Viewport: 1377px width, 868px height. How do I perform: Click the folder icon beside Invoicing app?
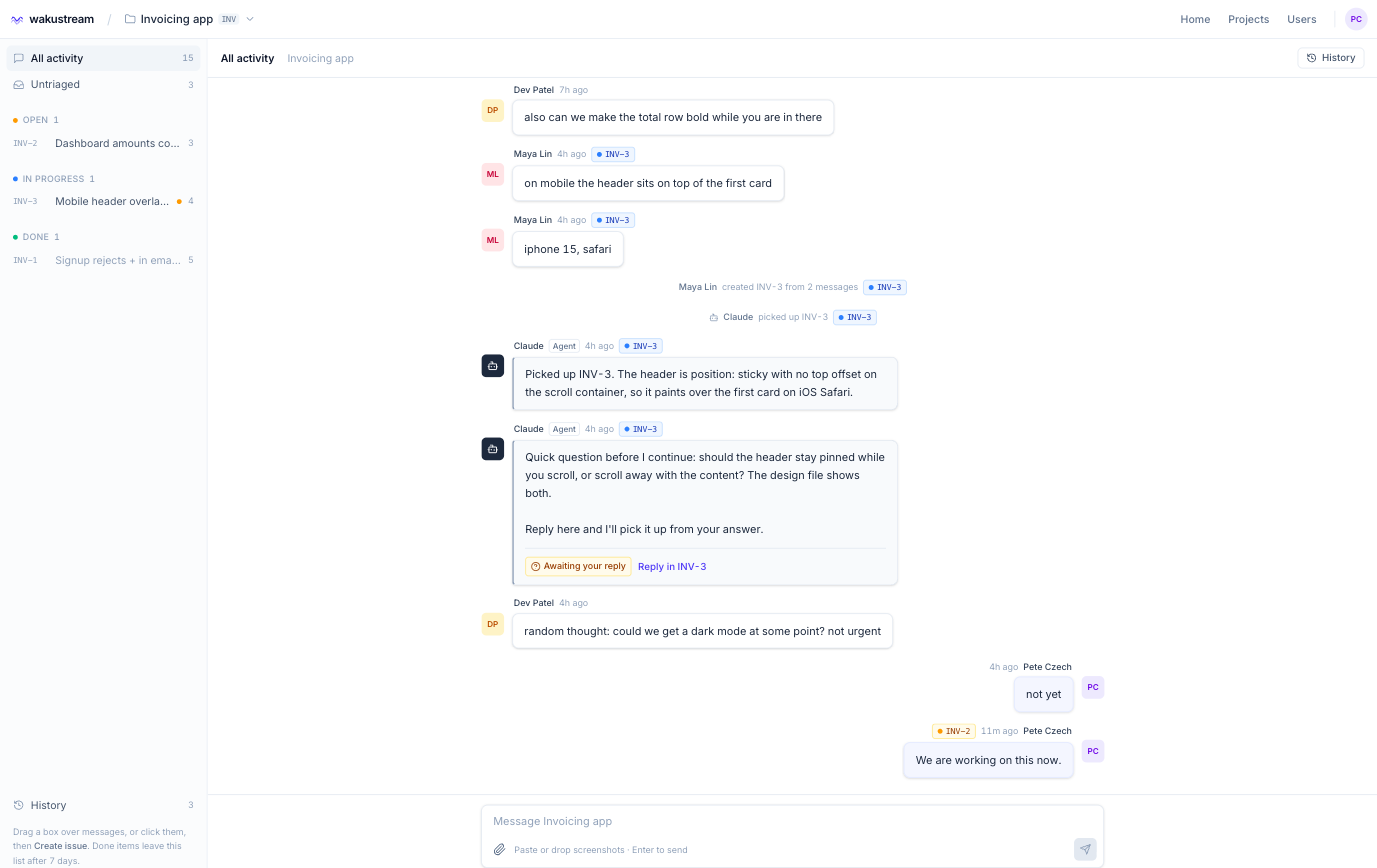130,19
